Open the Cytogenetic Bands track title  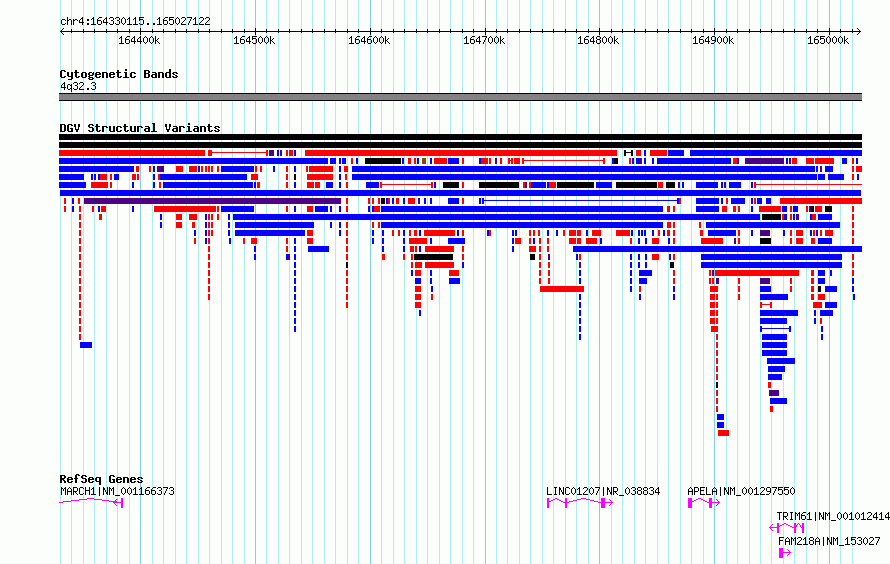pyautogui.click(x=119, y=74)
